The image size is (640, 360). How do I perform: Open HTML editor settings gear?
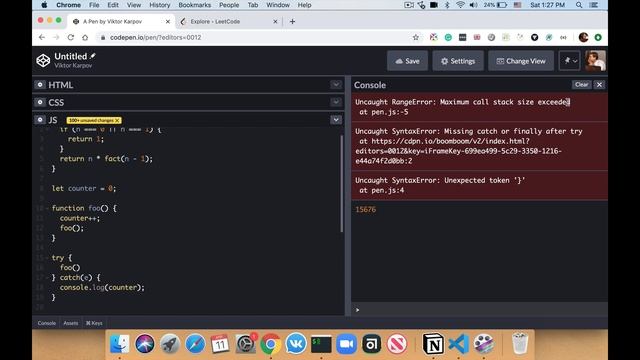[40, 84]
